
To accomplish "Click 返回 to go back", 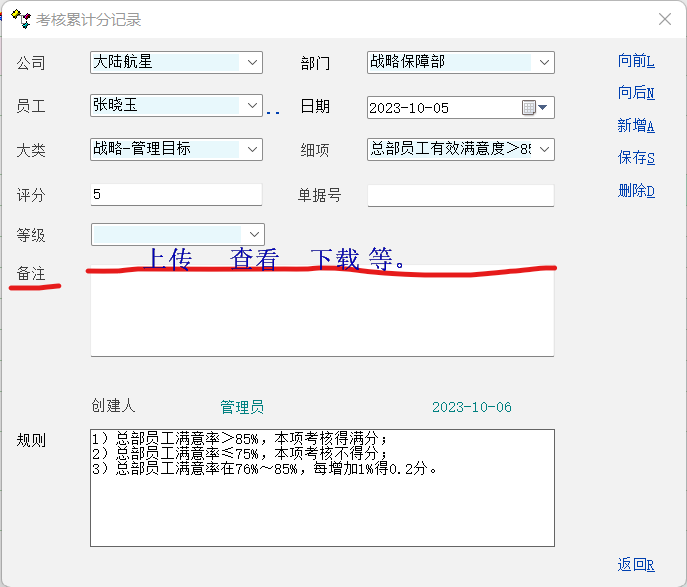I will (636, 565).
